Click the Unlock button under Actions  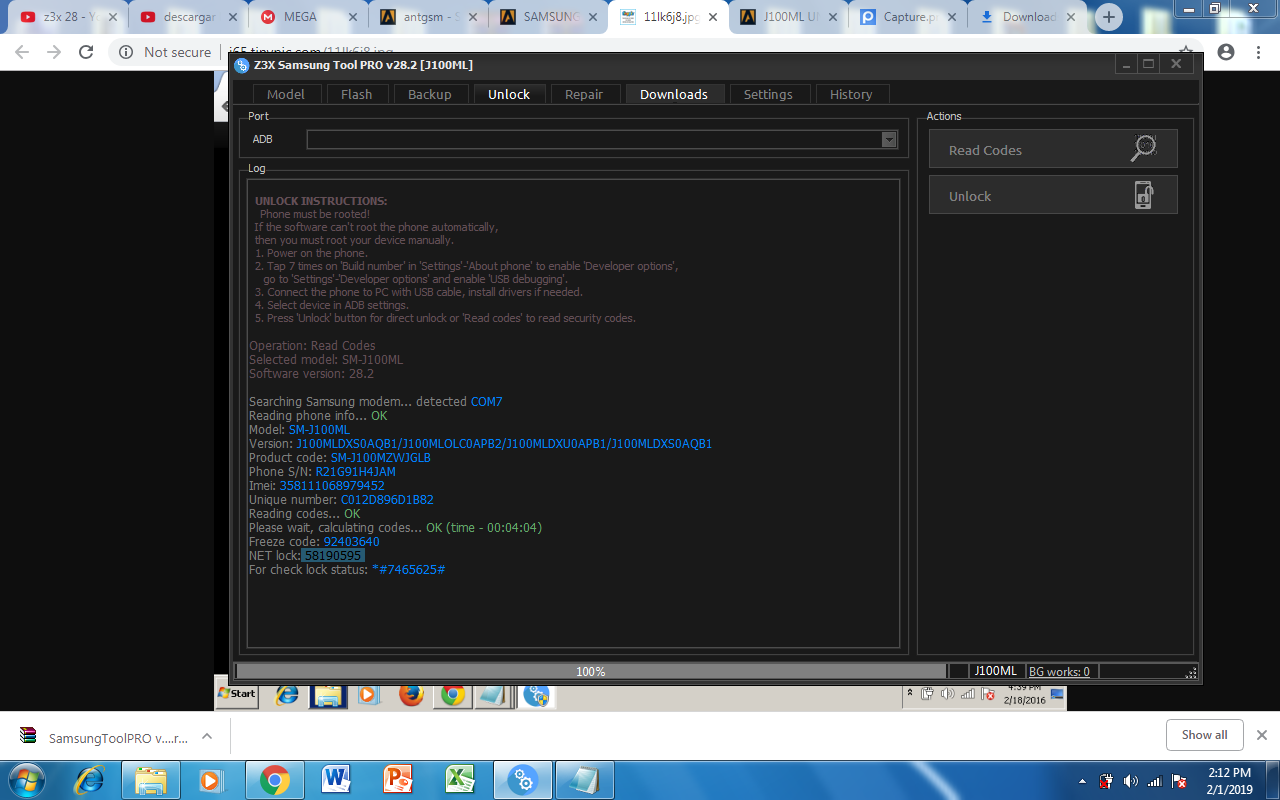pyautogui.click(x=1053, y=195)
